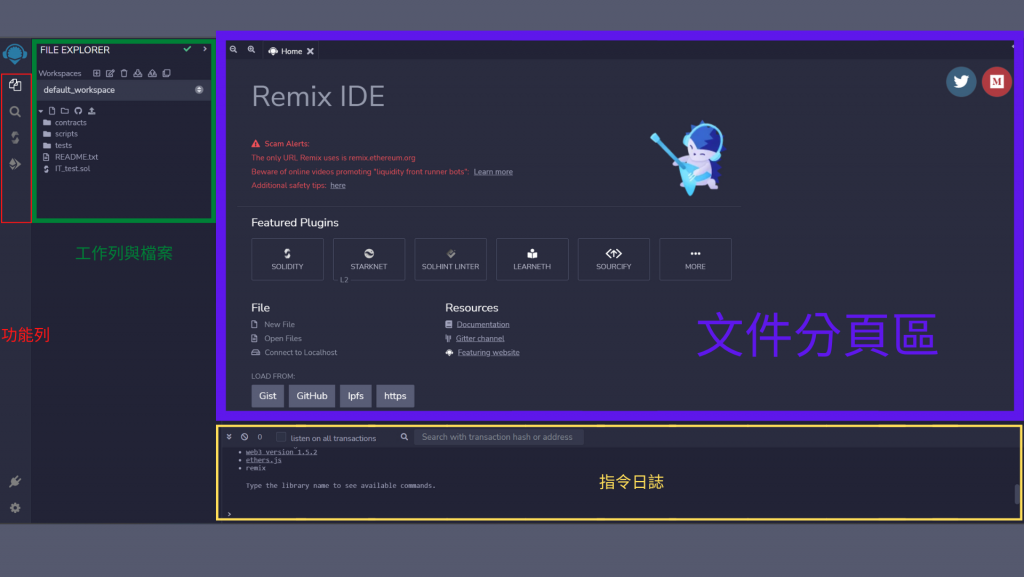
Task: Close the Home tab
Action: click(x=310, y=51)
